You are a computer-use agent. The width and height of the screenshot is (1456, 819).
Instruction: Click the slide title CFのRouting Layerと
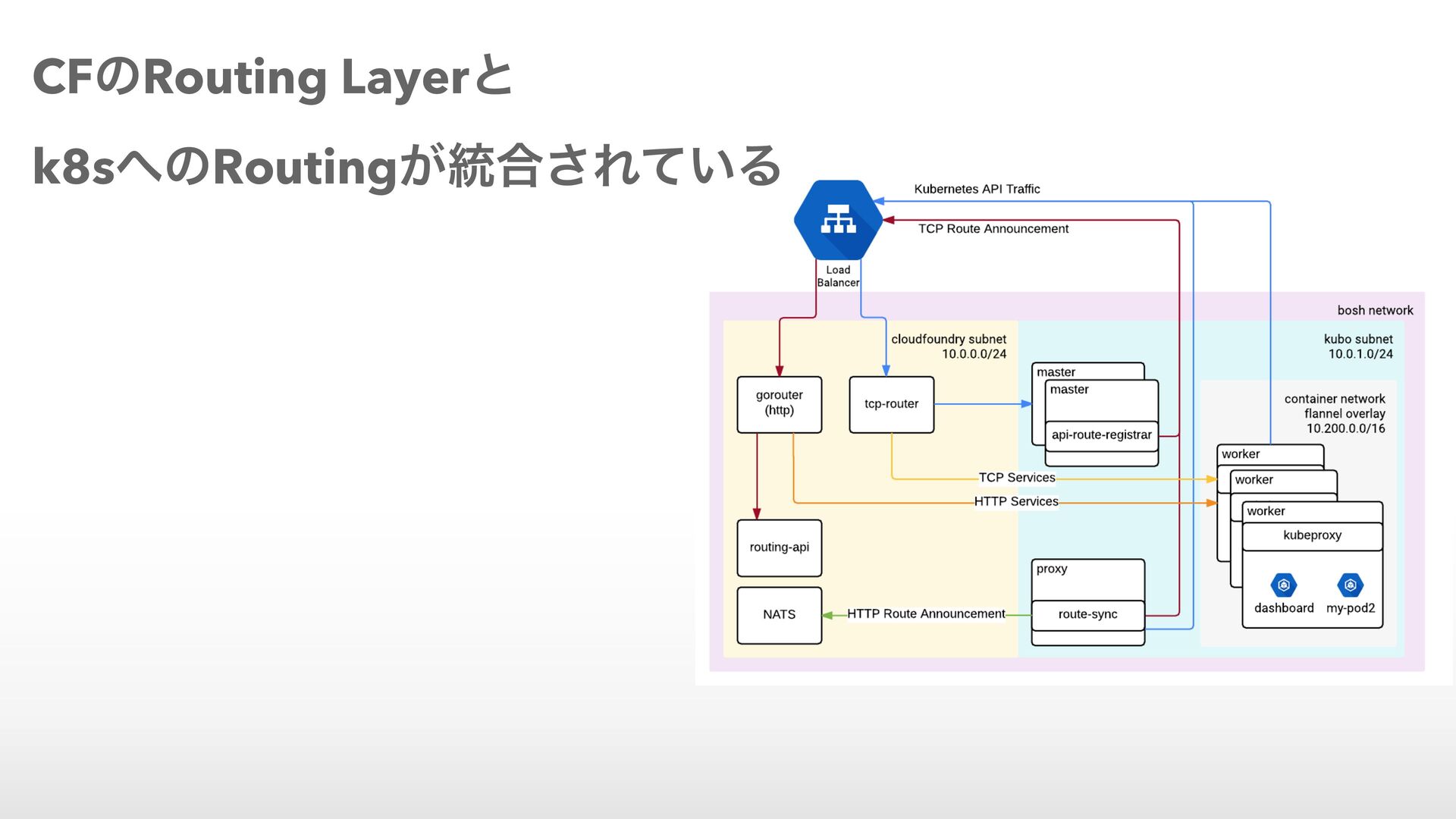coord(273,77)
